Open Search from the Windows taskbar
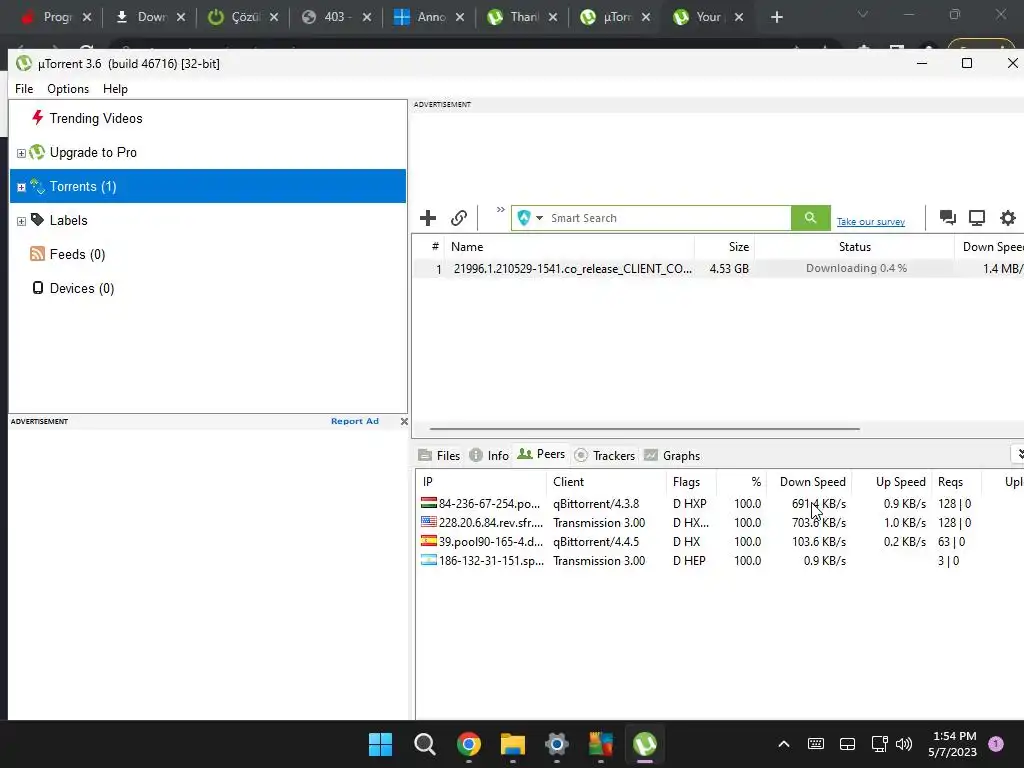The image size is (1024, 768). [424, 744]
